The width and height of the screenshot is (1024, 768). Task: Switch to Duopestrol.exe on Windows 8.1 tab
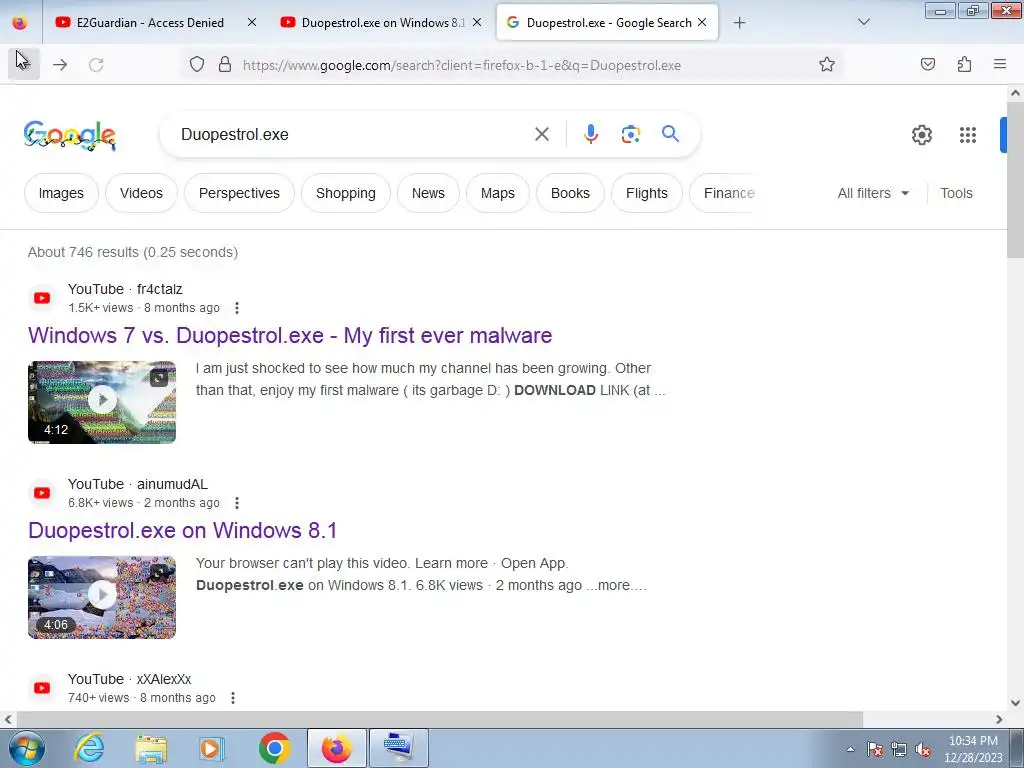pyautogui.click(x=381, y=22)
